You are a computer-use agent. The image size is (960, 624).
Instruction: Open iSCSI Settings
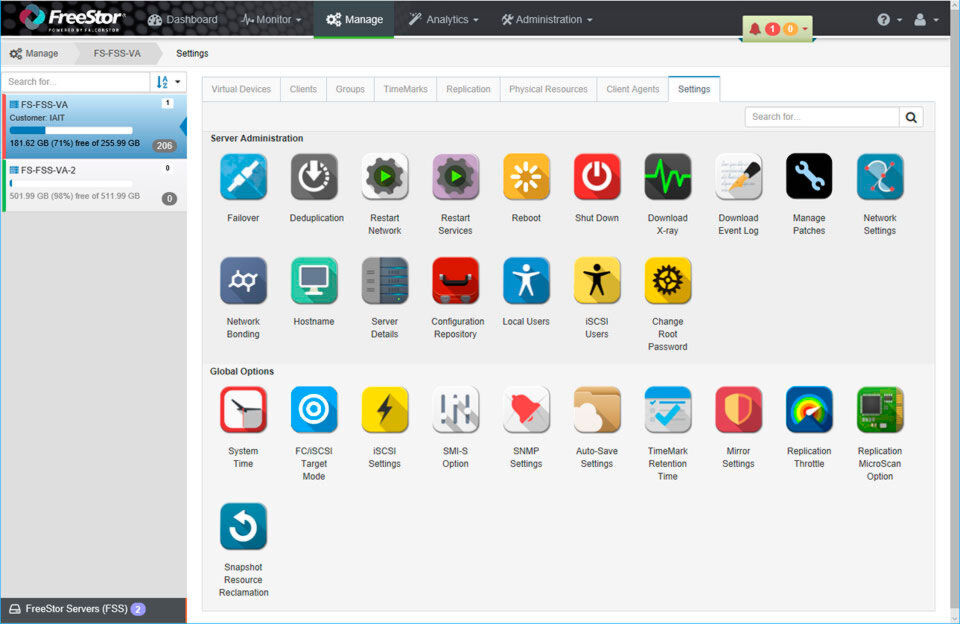click(x=384, y=410)
